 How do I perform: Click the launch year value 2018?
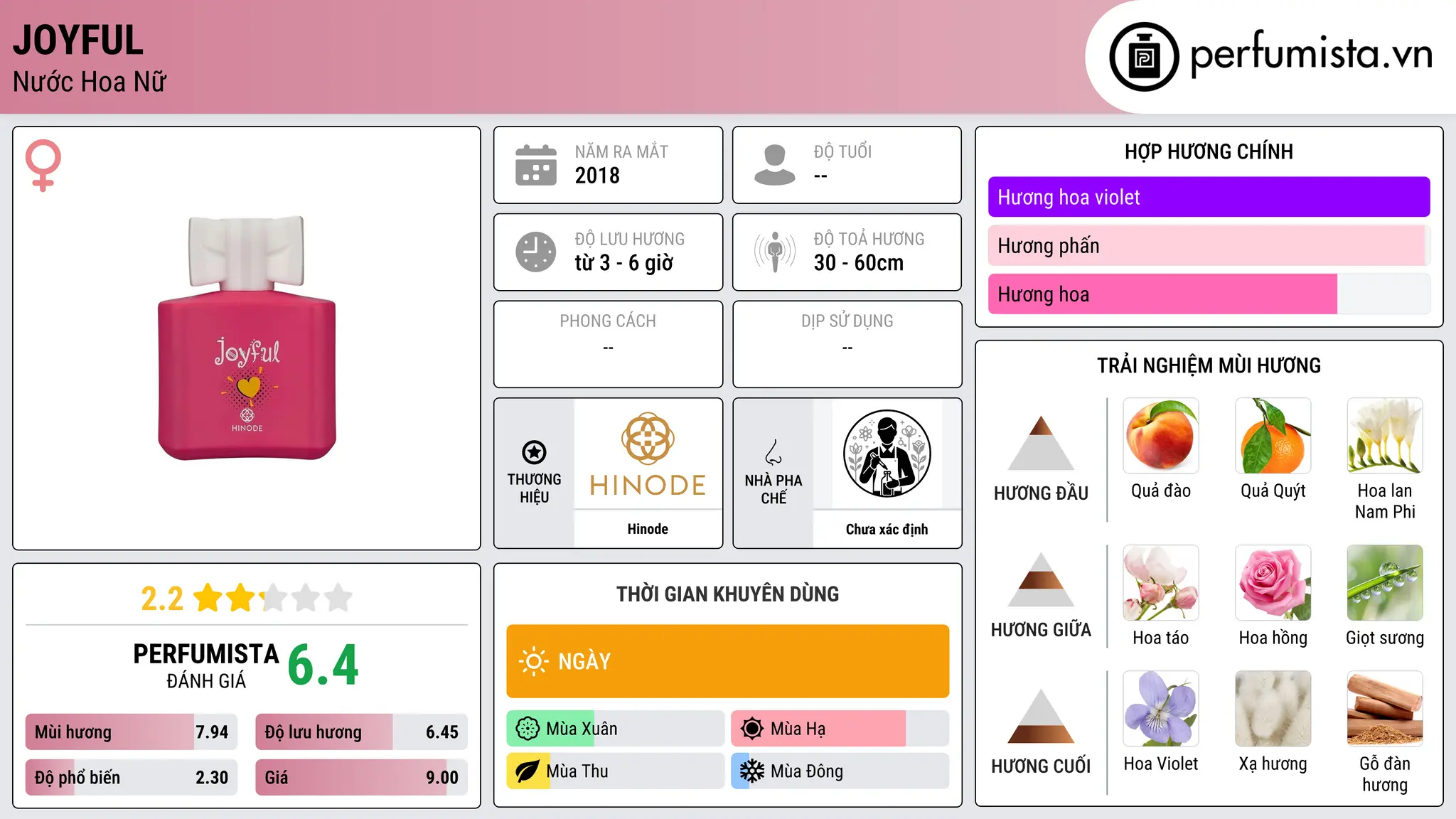click(x=597, y=176)
